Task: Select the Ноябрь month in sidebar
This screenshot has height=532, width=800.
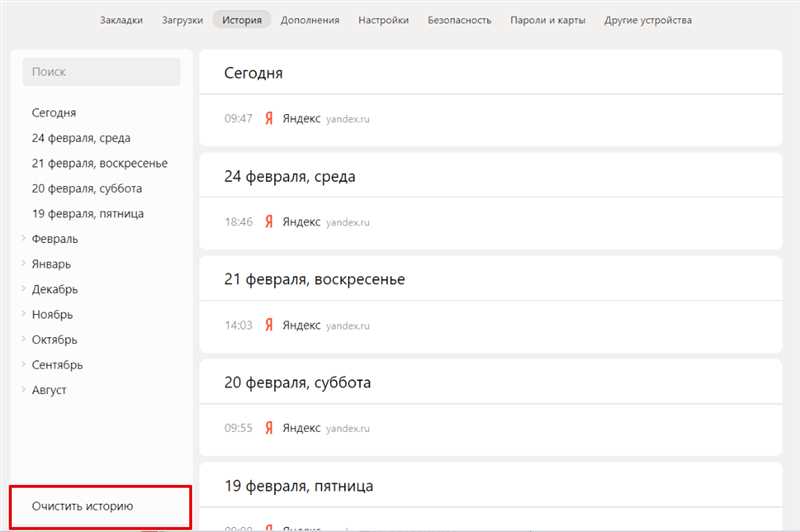Action: click(52, 314)
